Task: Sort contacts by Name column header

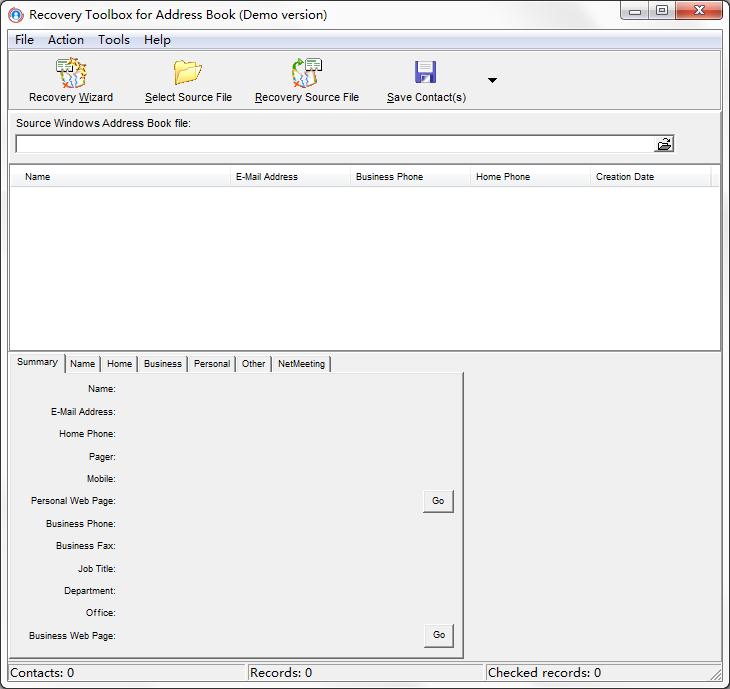Action: [120, 177]
